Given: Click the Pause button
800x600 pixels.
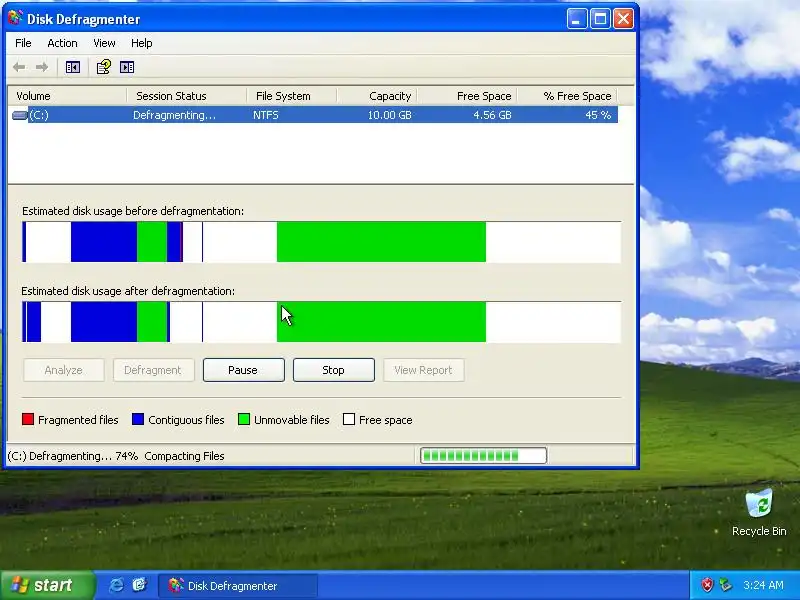Looking at the screenshot, I should (243, 370).
